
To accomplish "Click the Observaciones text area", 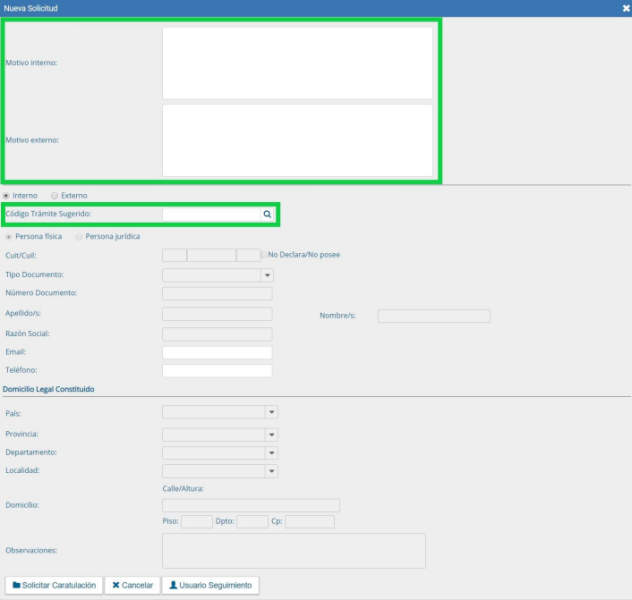I will point(293,550).
